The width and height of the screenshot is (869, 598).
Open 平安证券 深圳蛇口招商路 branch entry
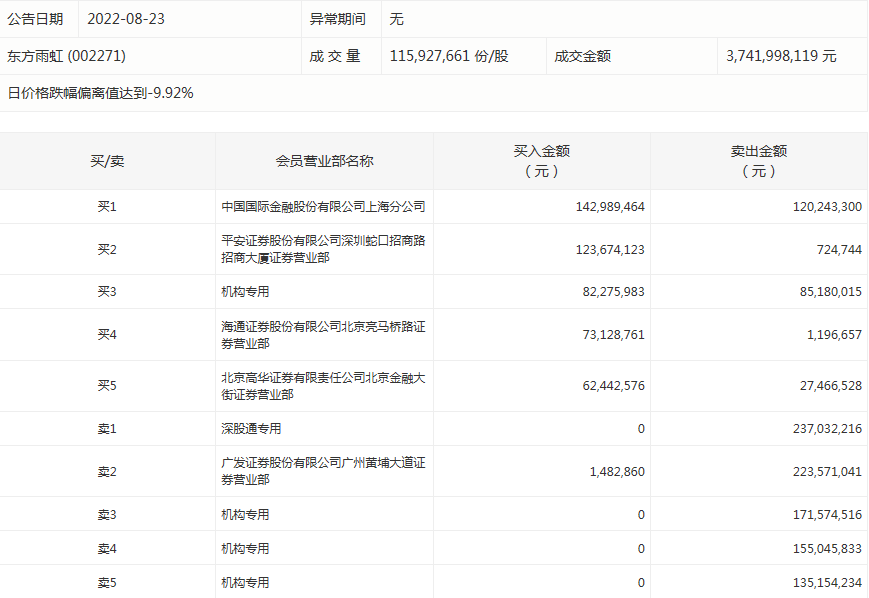[x=323, y=249]
